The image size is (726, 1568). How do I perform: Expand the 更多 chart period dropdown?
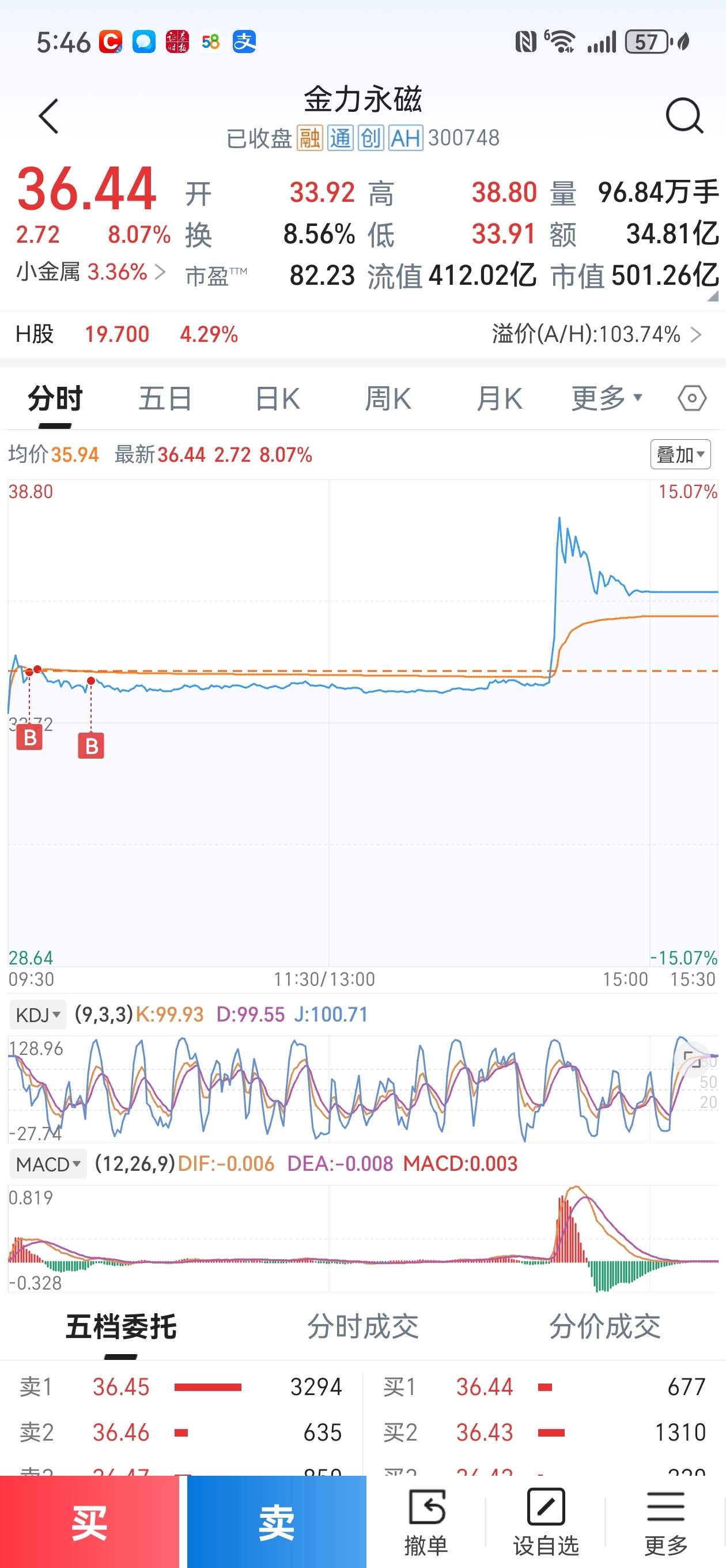click(x=606, y=399)
